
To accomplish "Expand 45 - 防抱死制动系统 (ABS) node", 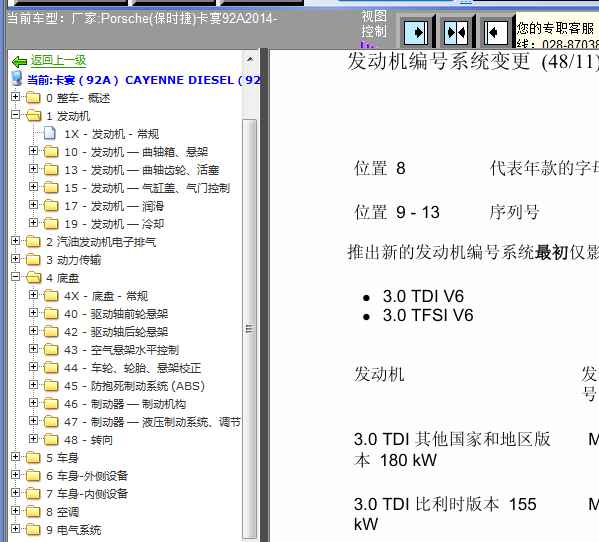I will [x=34, y=385].
